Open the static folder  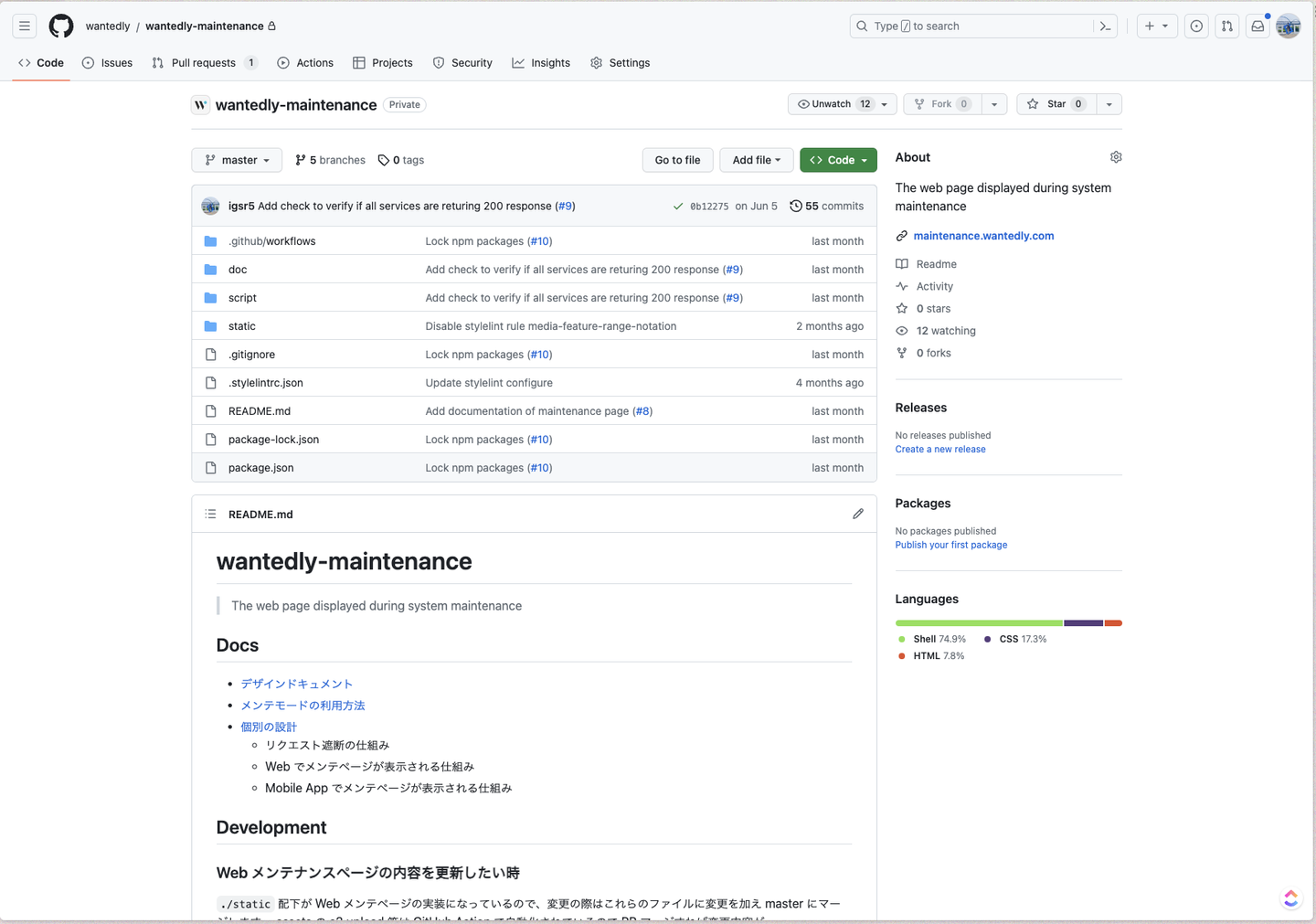click(x=242, y=326)
